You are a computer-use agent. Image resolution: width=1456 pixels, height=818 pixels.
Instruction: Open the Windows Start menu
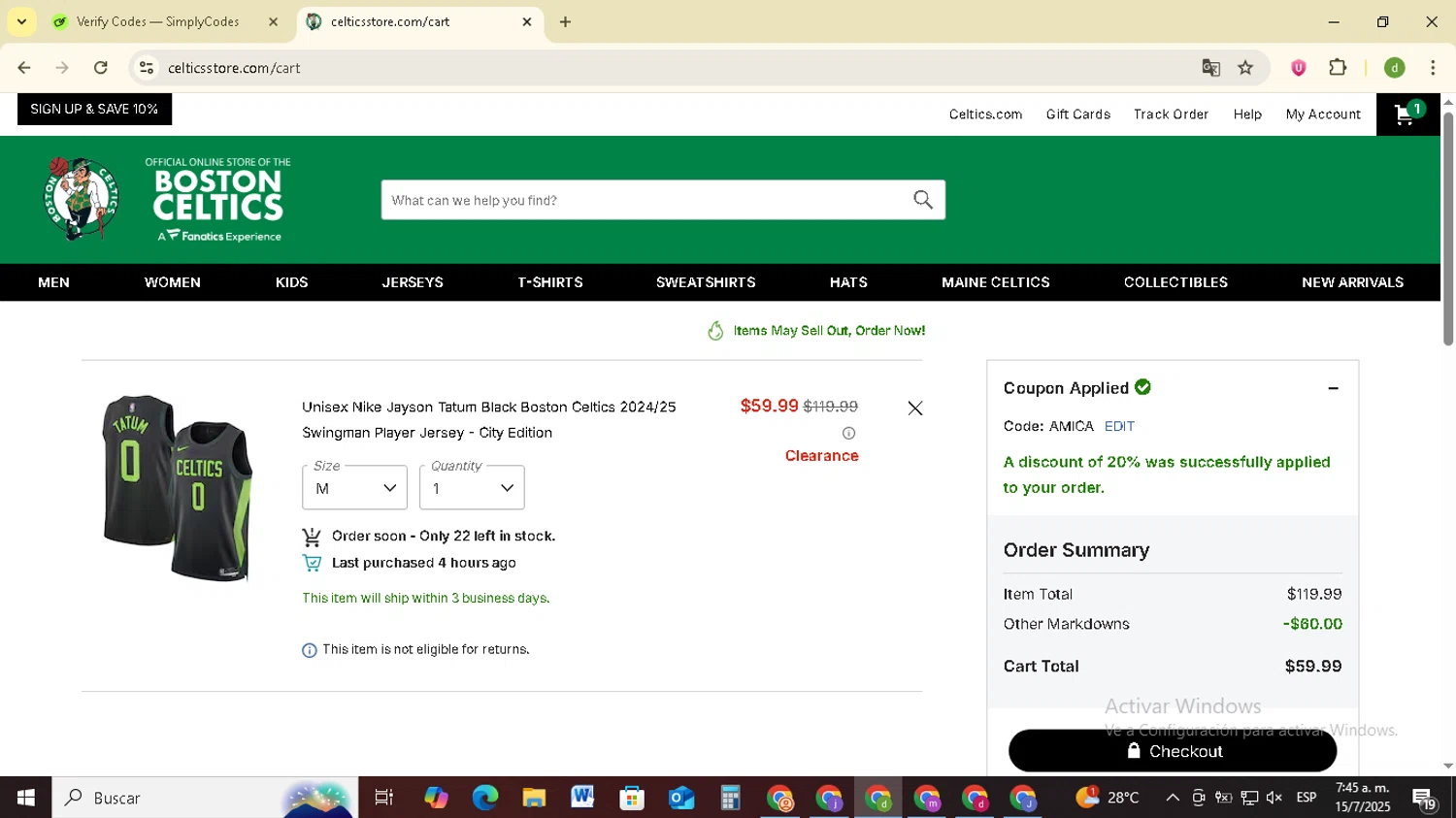click(26, 798)
